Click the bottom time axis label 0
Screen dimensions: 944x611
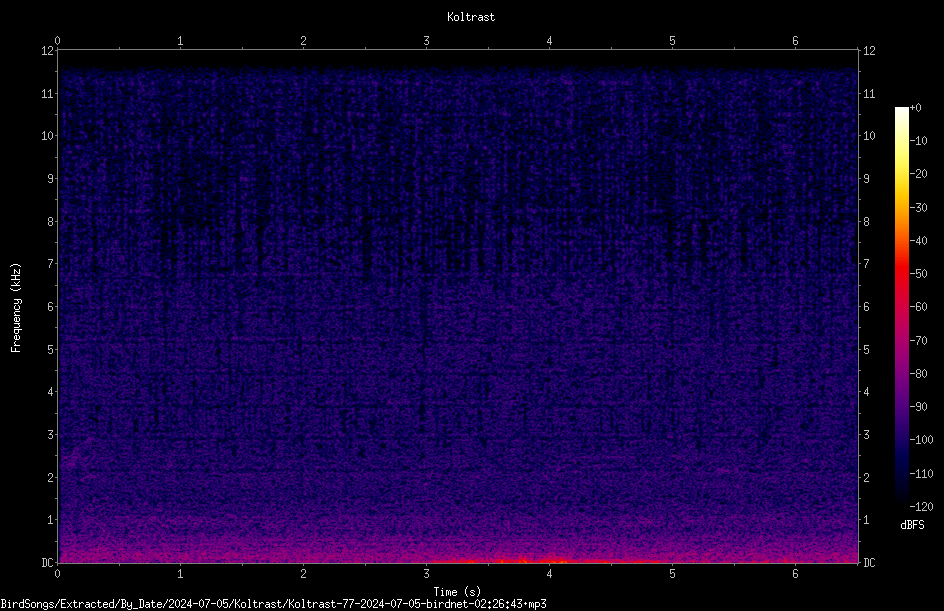[x=57, y=574]
